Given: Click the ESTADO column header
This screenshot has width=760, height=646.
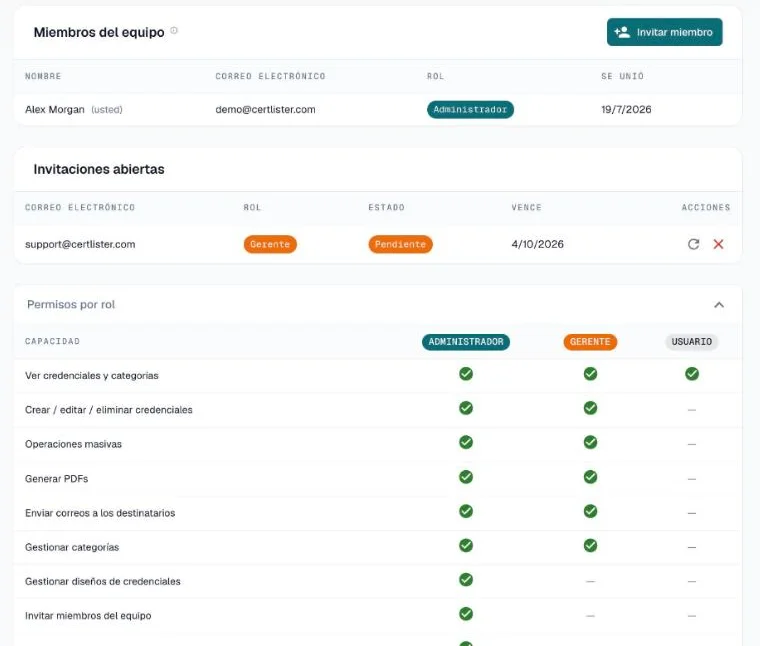Looking at the screenshot, I should [x=386, y=207].
